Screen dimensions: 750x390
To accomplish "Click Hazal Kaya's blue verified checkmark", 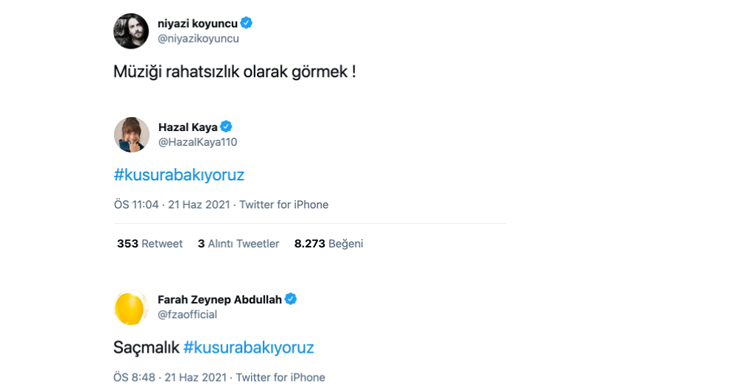I will [226, 127].
